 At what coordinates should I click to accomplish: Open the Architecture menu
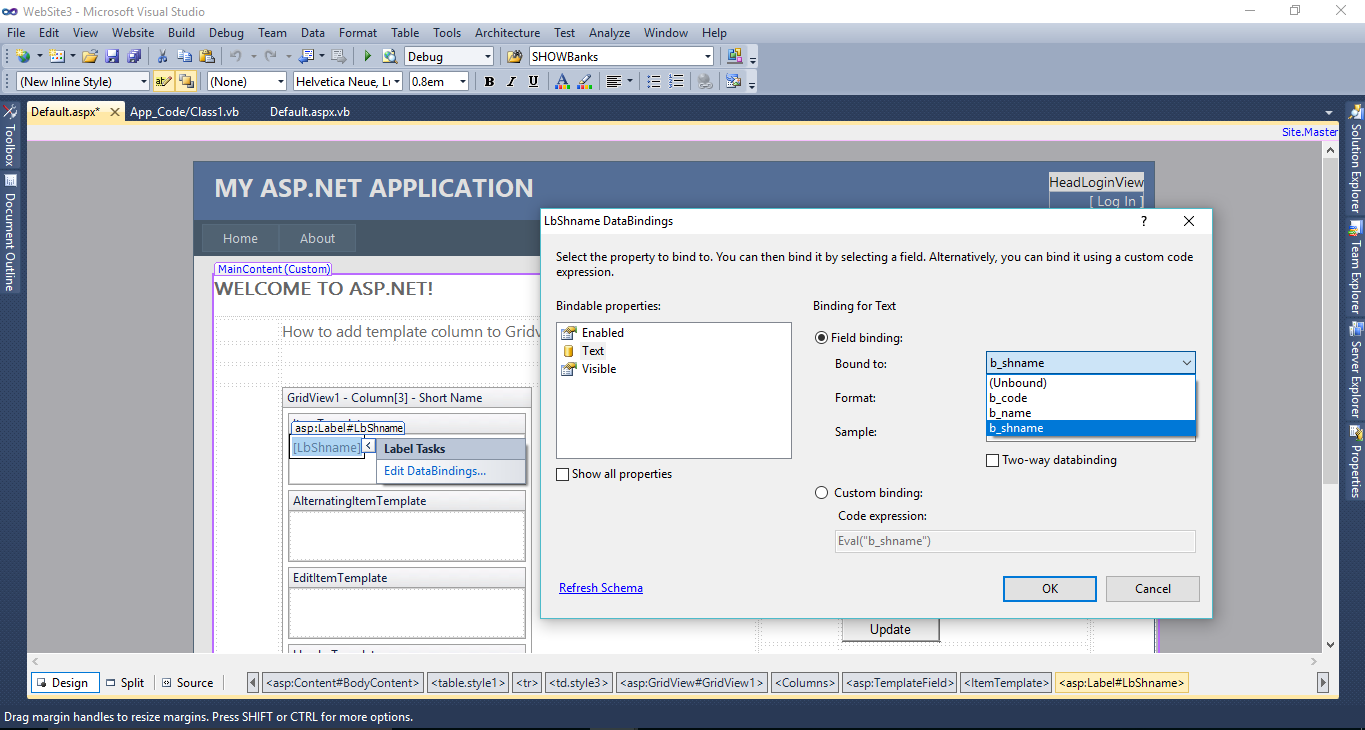pos(507,33)
